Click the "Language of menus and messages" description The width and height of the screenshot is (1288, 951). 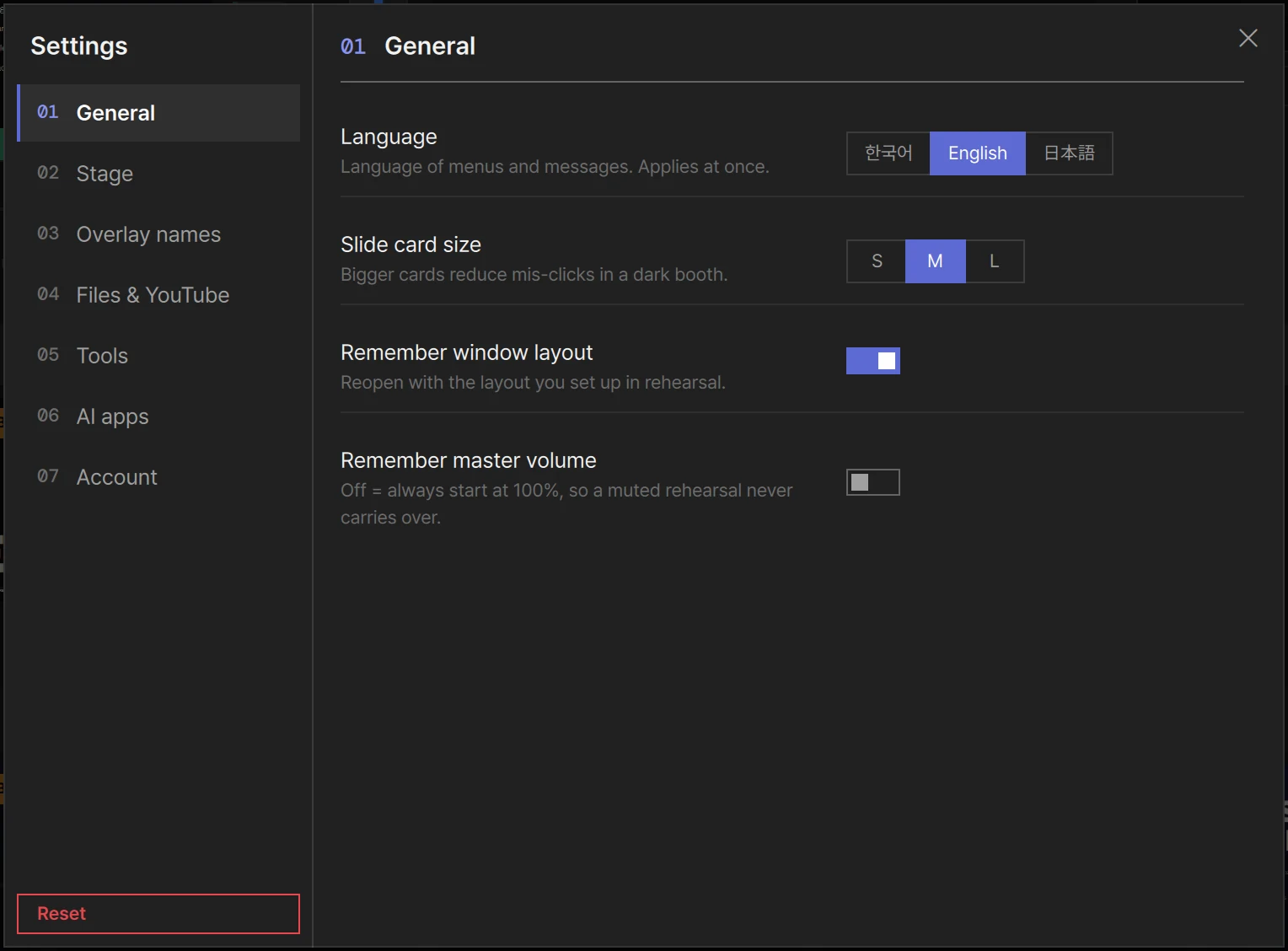click(555, 167)
